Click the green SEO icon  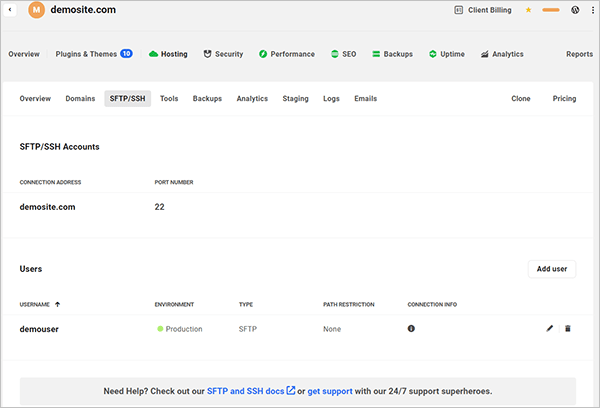[x=335, y=54]
